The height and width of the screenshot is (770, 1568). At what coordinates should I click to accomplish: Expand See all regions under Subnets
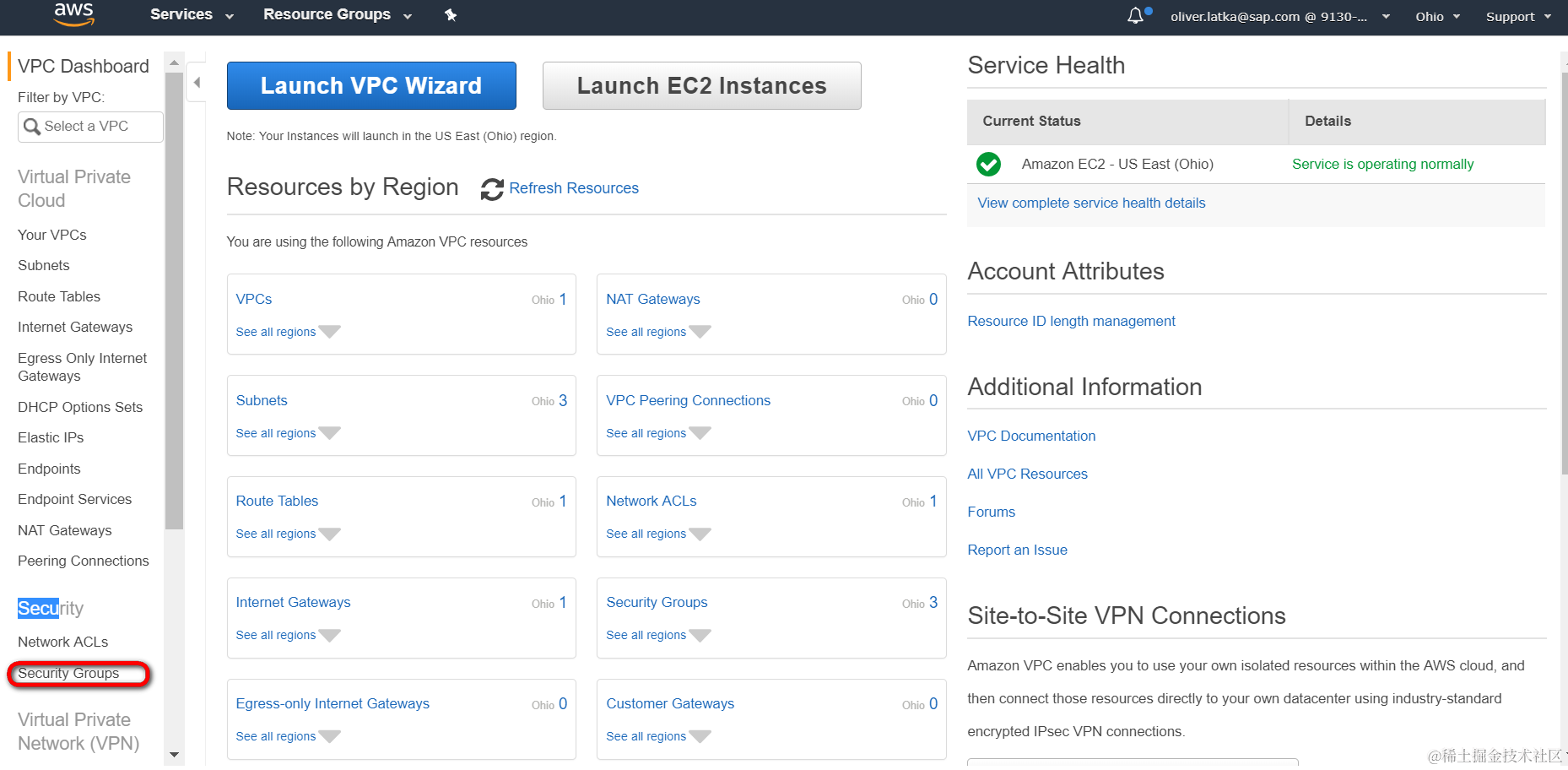(288, 433)
